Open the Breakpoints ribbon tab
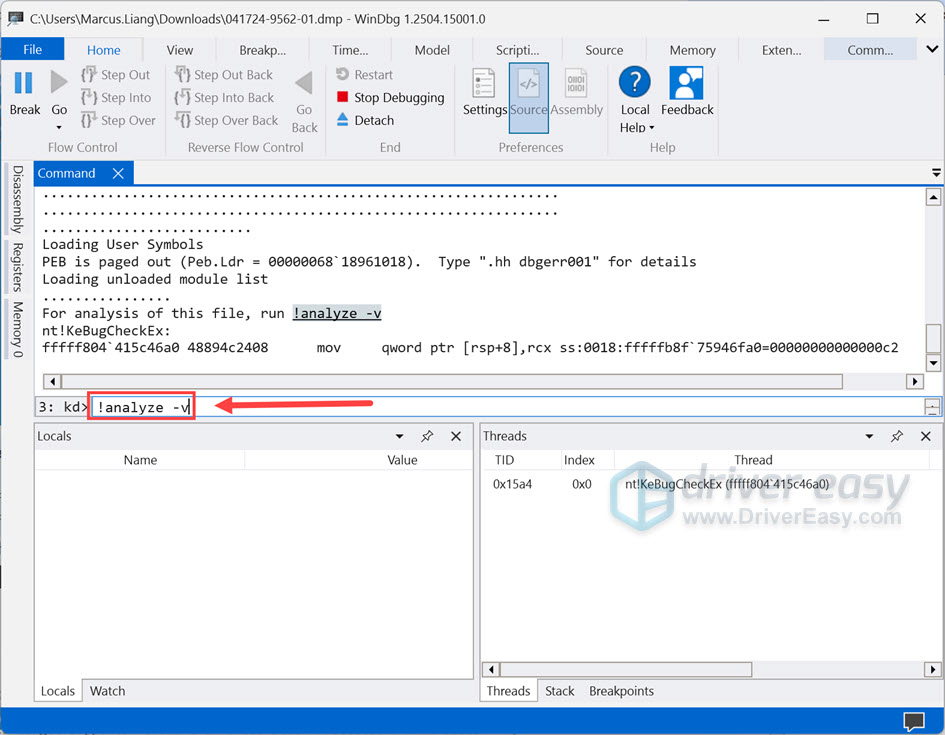Image resolution: width=945 pixels, height=735 pixels. click(x=263, y=50)
